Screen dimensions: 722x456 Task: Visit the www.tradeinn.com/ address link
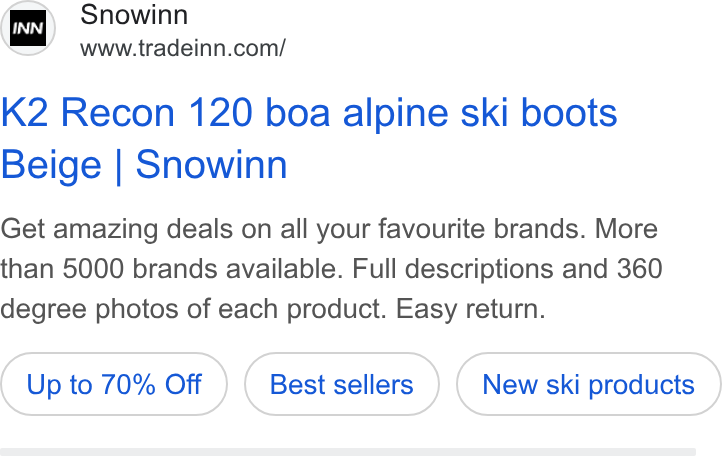coord(183,48)
